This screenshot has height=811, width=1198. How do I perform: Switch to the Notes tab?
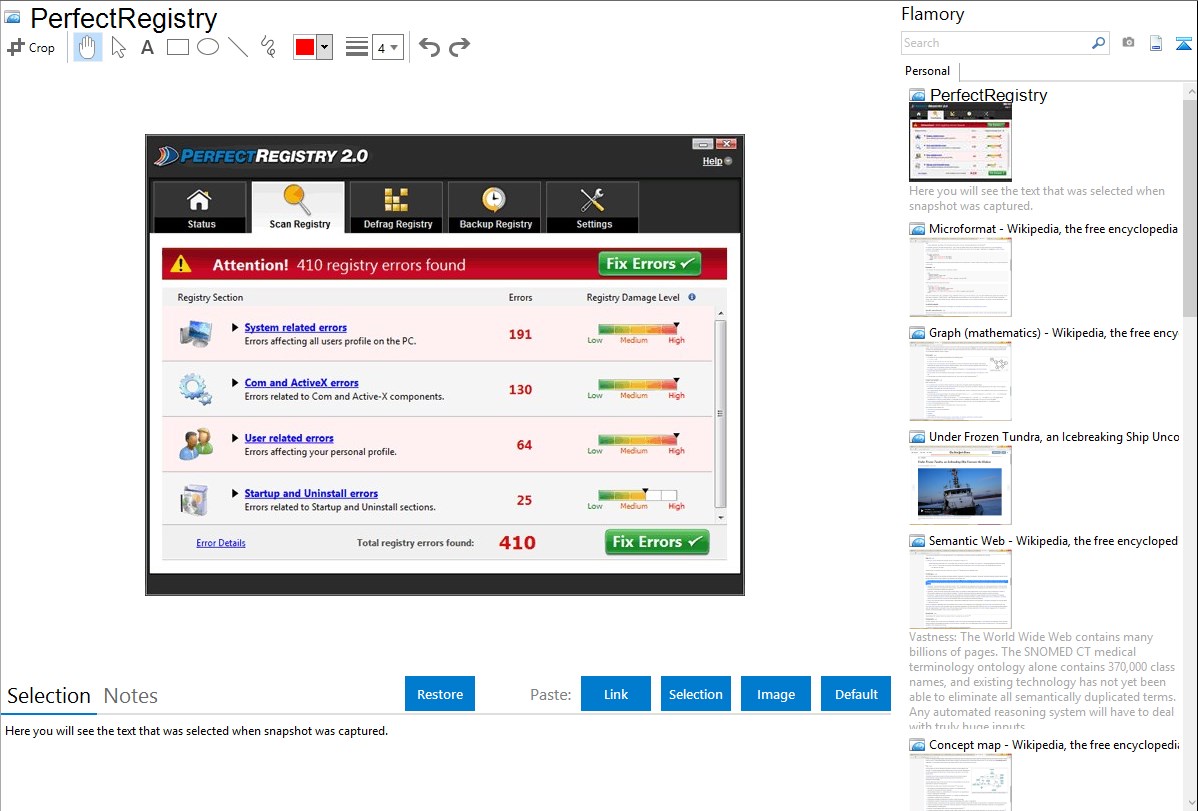tap(131, 696)
